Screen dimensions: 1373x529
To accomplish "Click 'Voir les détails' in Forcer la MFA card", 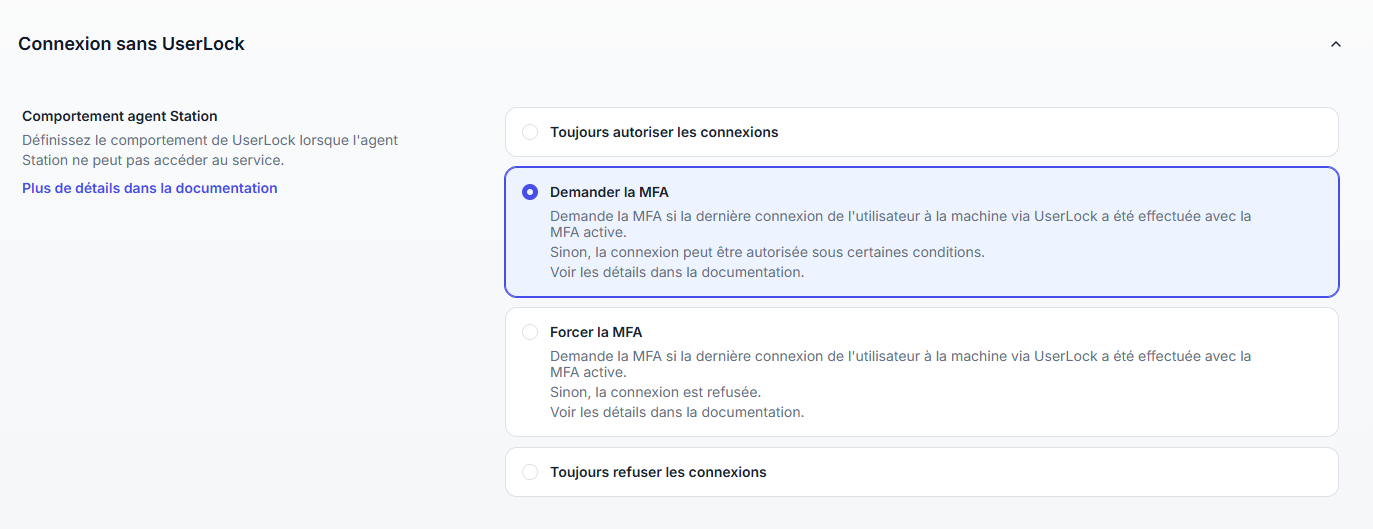I will click(x=677, y=412).
